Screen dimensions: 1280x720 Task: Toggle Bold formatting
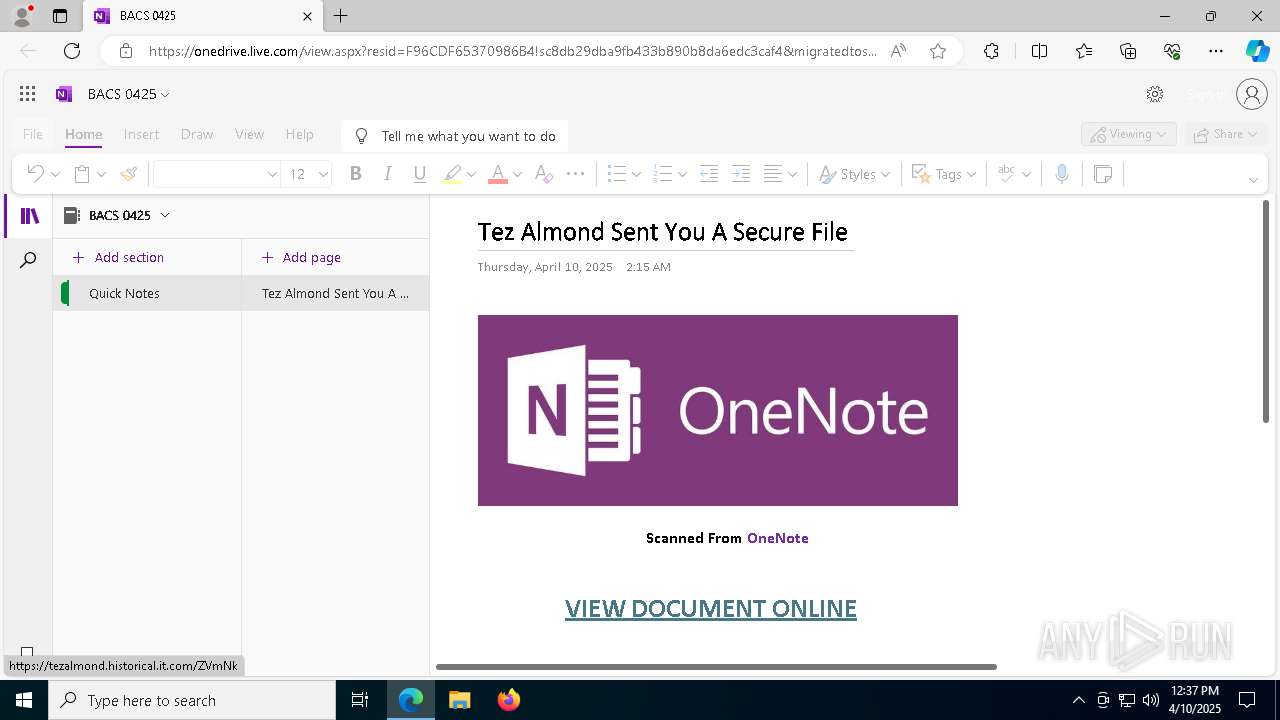click(355, 174)
